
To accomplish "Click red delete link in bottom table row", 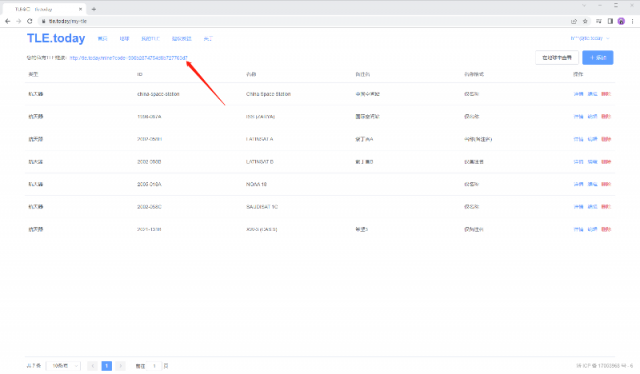I will pos(606,229).
